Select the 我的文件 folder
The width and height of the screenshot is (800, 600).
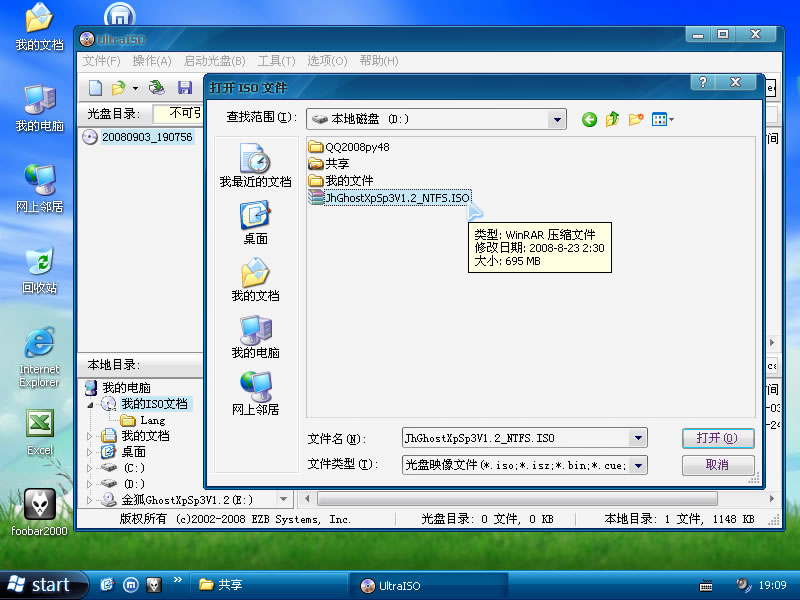[341, 181]
